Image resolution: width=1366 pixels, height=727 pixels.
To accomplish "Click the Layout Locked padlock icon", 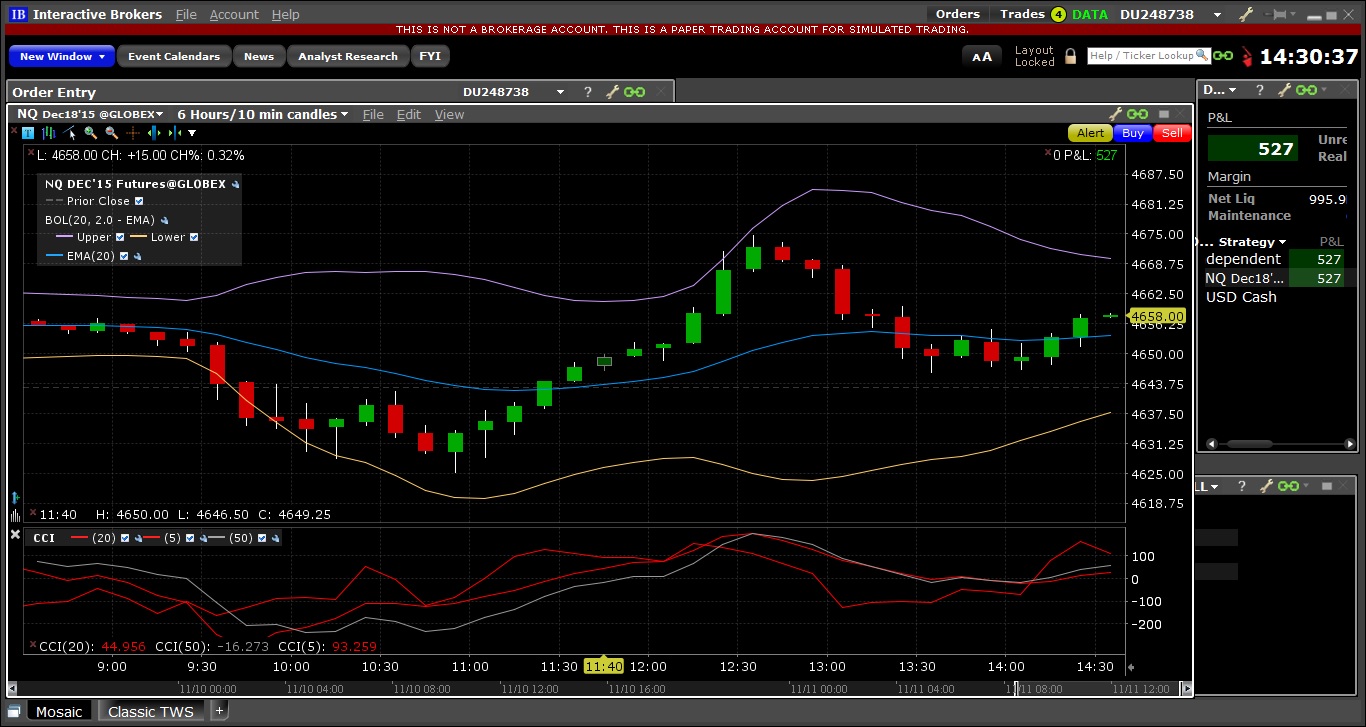I will point(1070,56).
